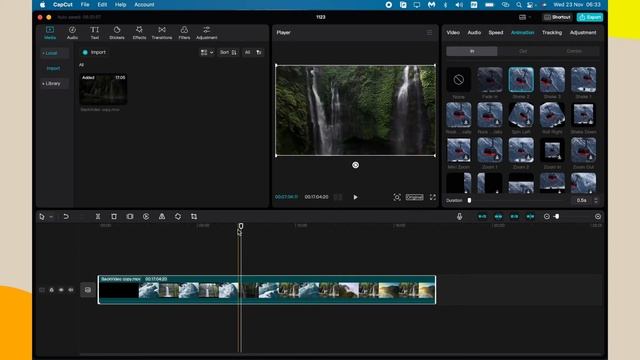Toggle linkage between clips

click(514, 217)
